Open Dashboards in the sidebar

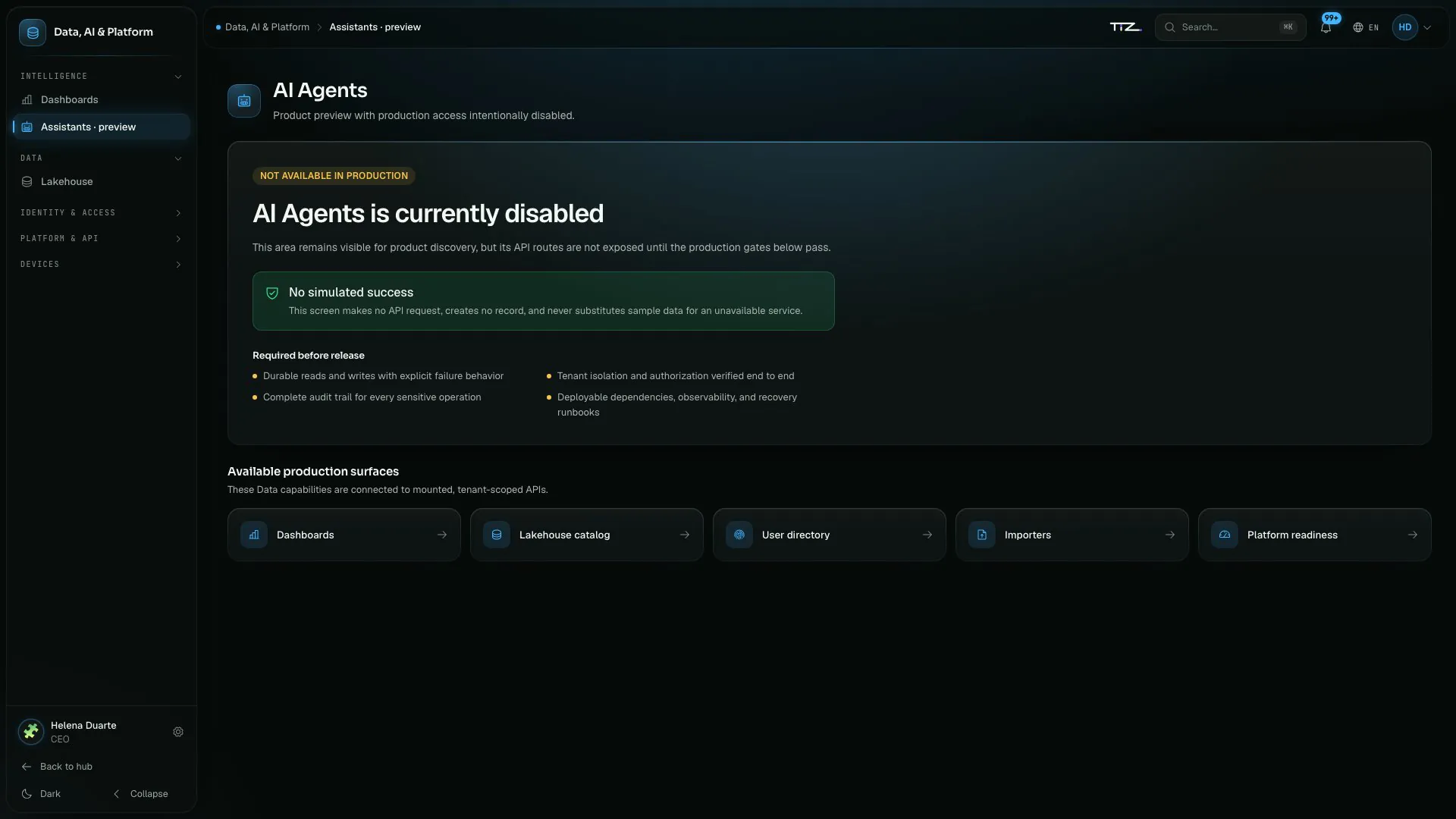coord(102,99)
